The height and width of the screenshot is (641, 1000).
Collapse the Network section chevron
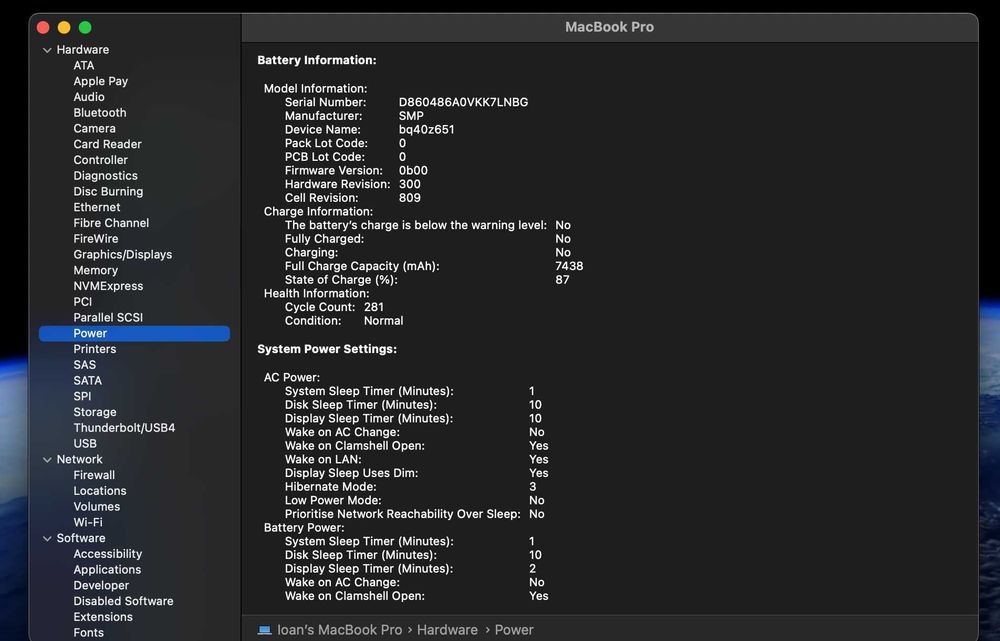coord(47,460)
